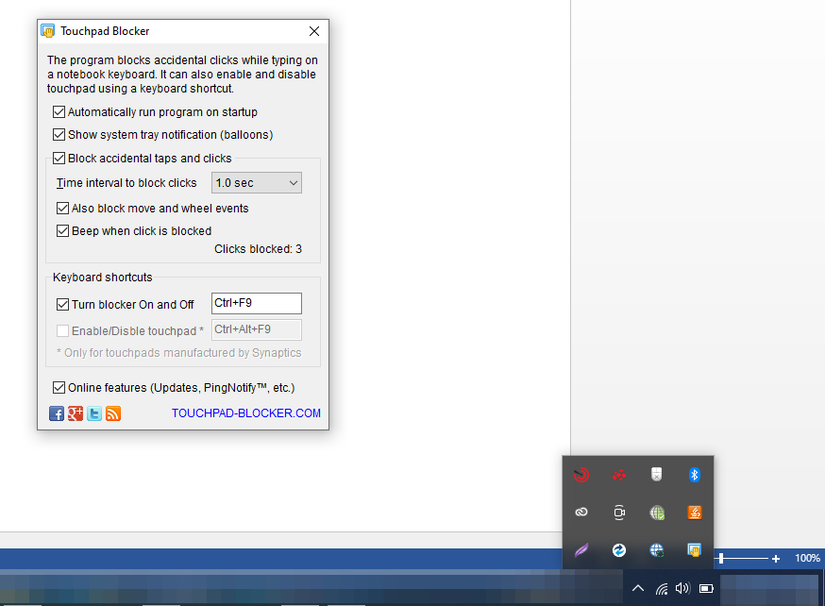Open the Bluetooth icon in the system tray

click(x=694, y=475)
